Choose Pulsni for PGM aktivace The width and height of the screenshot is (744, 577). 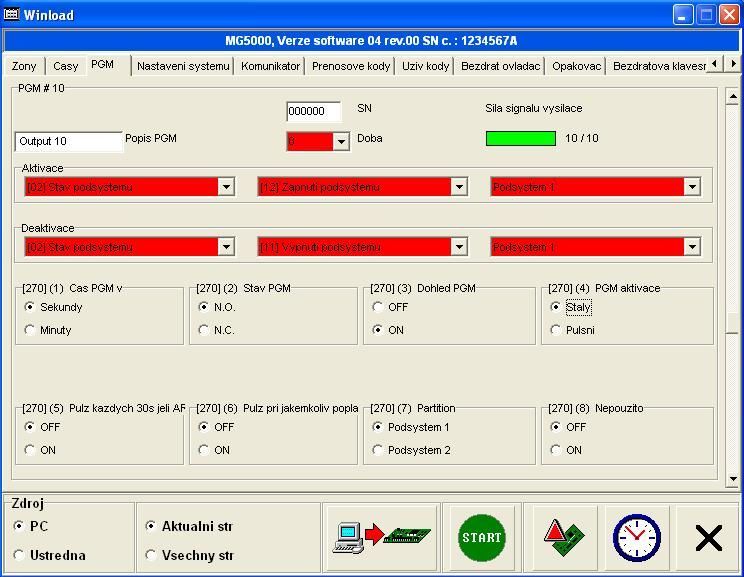556,330
